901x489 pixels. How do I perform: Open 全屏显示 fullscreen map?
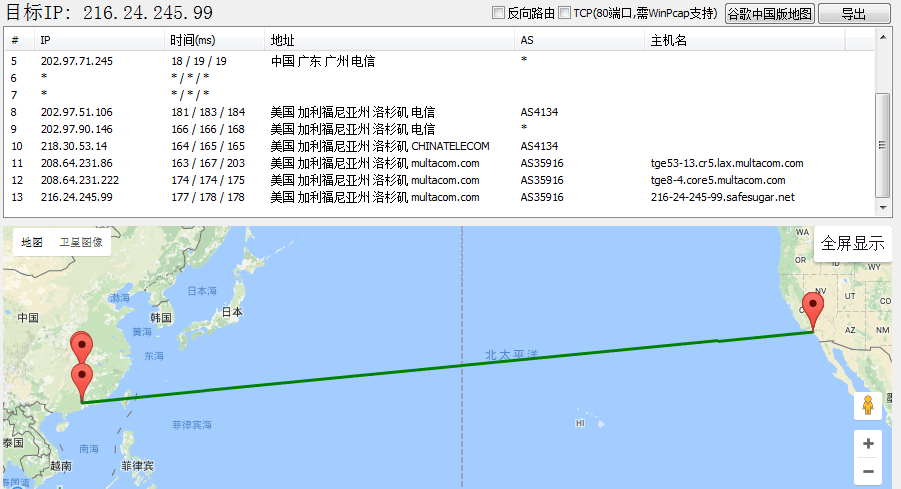click(852, 243)
